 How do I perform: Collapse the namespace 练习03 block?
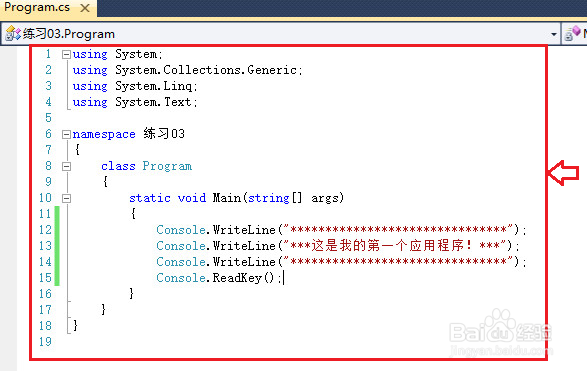click(66, 134)
